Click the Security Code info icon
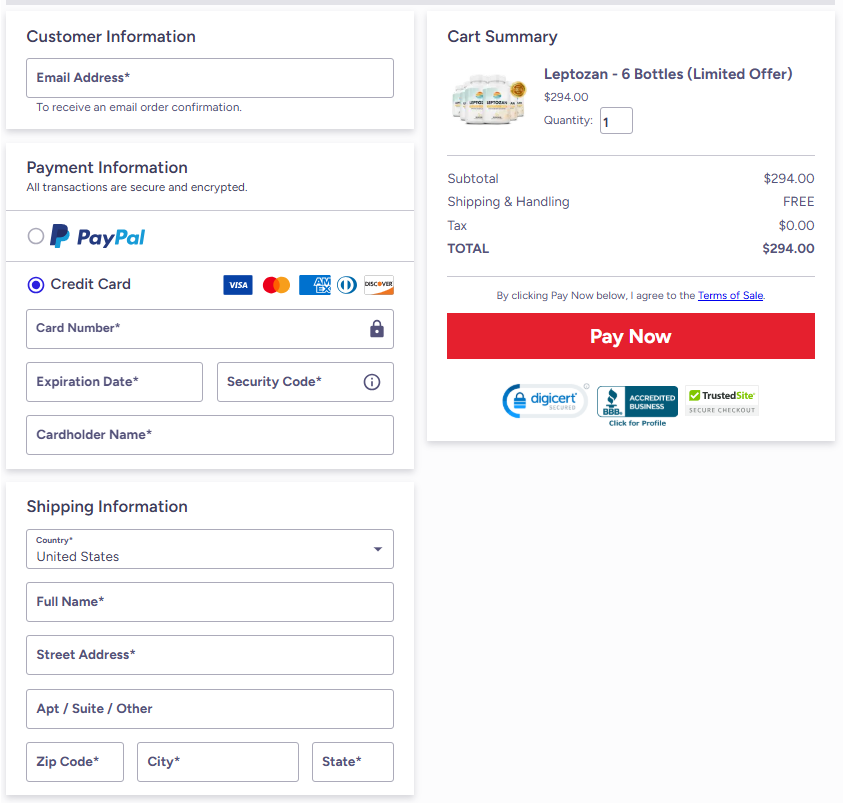Screen dimensions: 843x803 372,382
